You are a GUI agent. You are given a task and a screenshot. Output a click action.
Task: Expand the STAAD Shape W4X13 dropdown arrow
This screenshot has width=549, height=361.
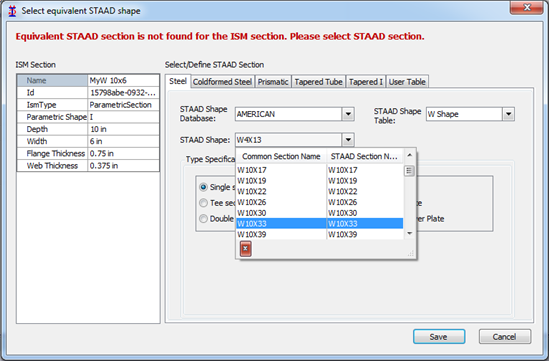point(348,140)
